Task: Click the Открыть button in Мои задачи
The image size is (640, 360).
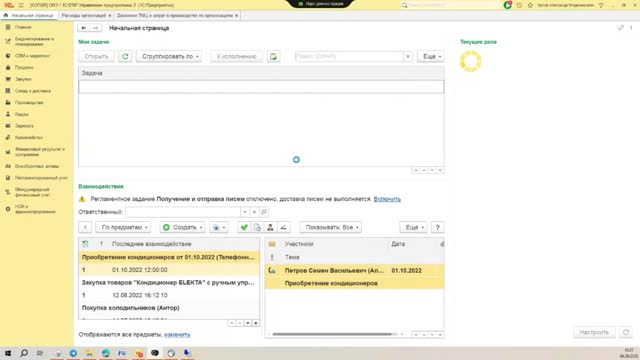Action: click(x=96, y=56)
